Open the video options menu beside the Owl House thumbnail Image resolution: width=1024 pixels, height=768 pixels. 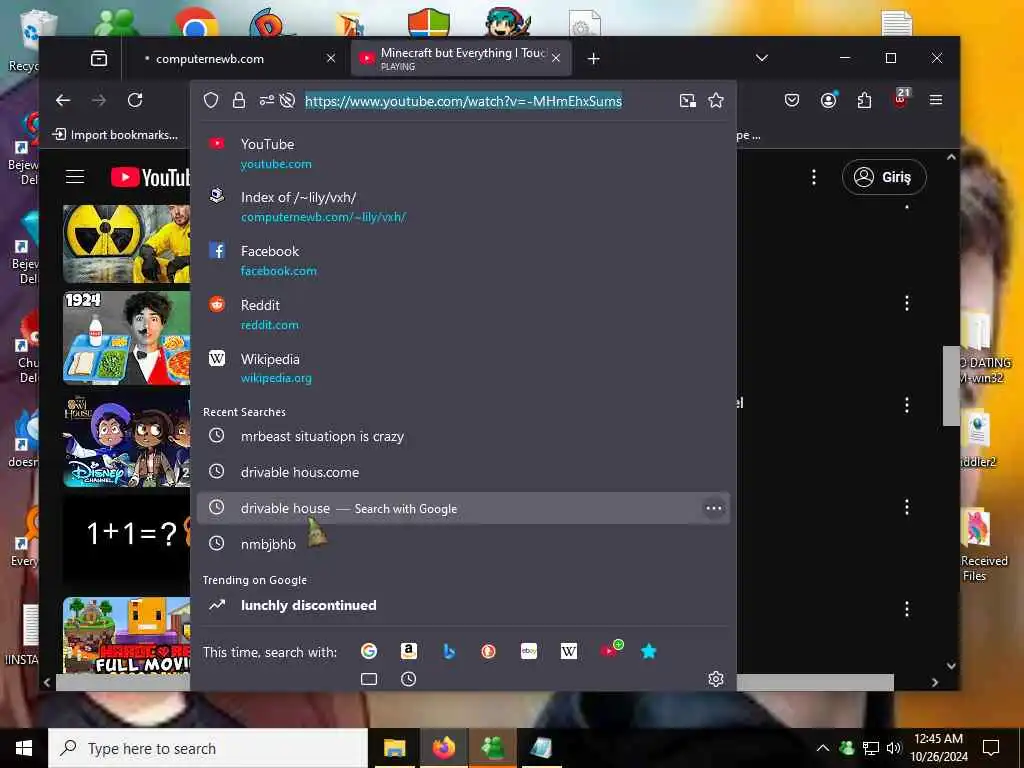(x=906, y=406)
